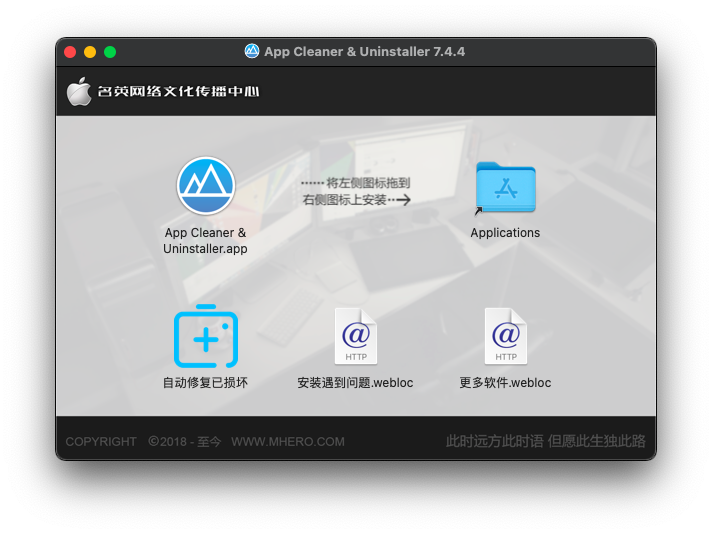Click the "自动修复已损坏" label text
Image resolution: width=712 pixels, height=534 pixels.
tap(205, 383)
